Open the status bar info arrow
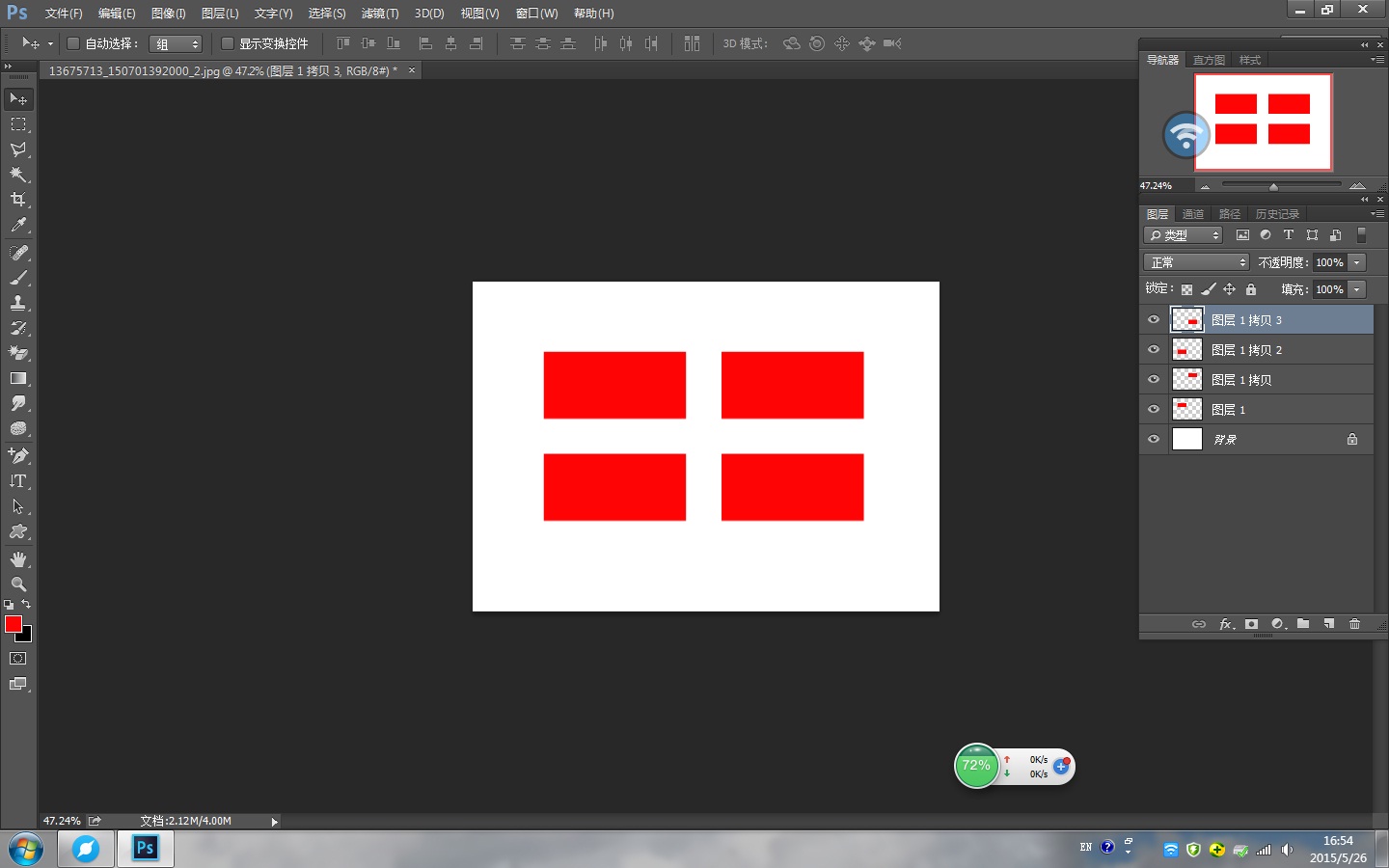This screenshot has width=1389, height=868. point(275,822)
